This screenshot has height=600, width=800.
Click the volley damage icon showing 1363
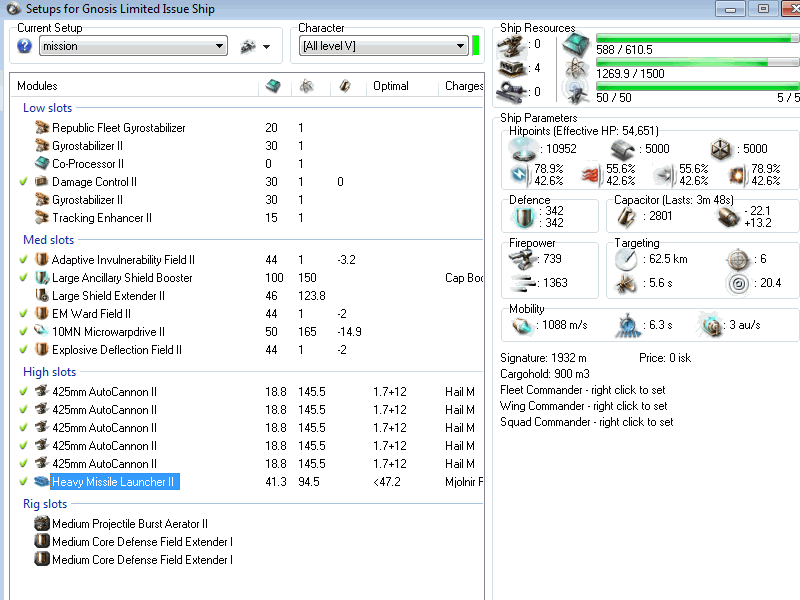(x=522, y=283)
